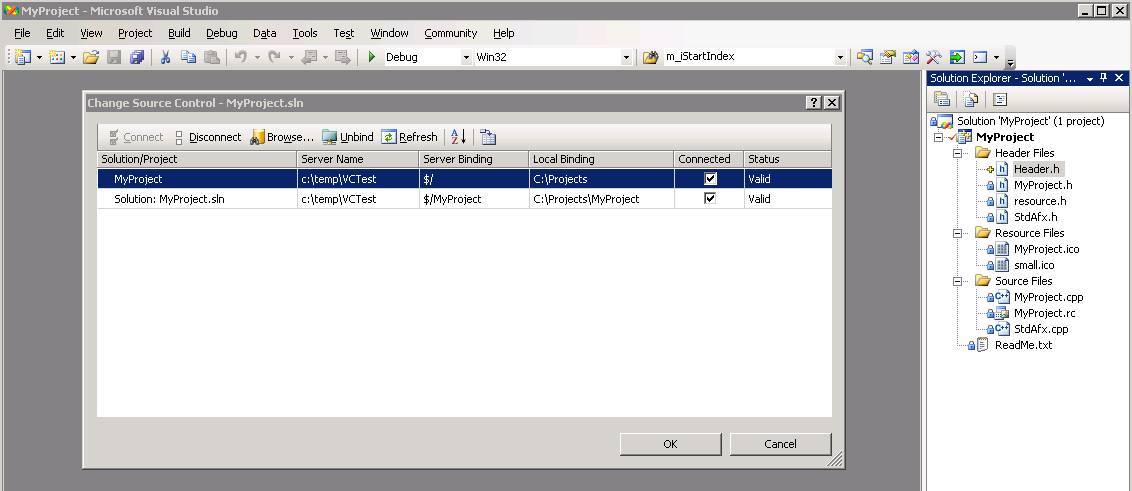
Task: Click the Start Debugging play icon
Action: pyautogui.click(x=372, y=57)
